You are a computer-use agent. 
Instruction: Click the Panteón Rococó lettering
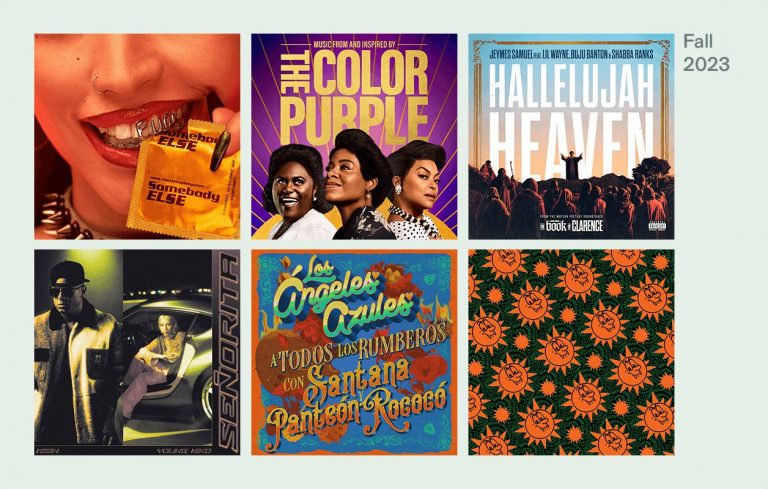tap(357, 412)
